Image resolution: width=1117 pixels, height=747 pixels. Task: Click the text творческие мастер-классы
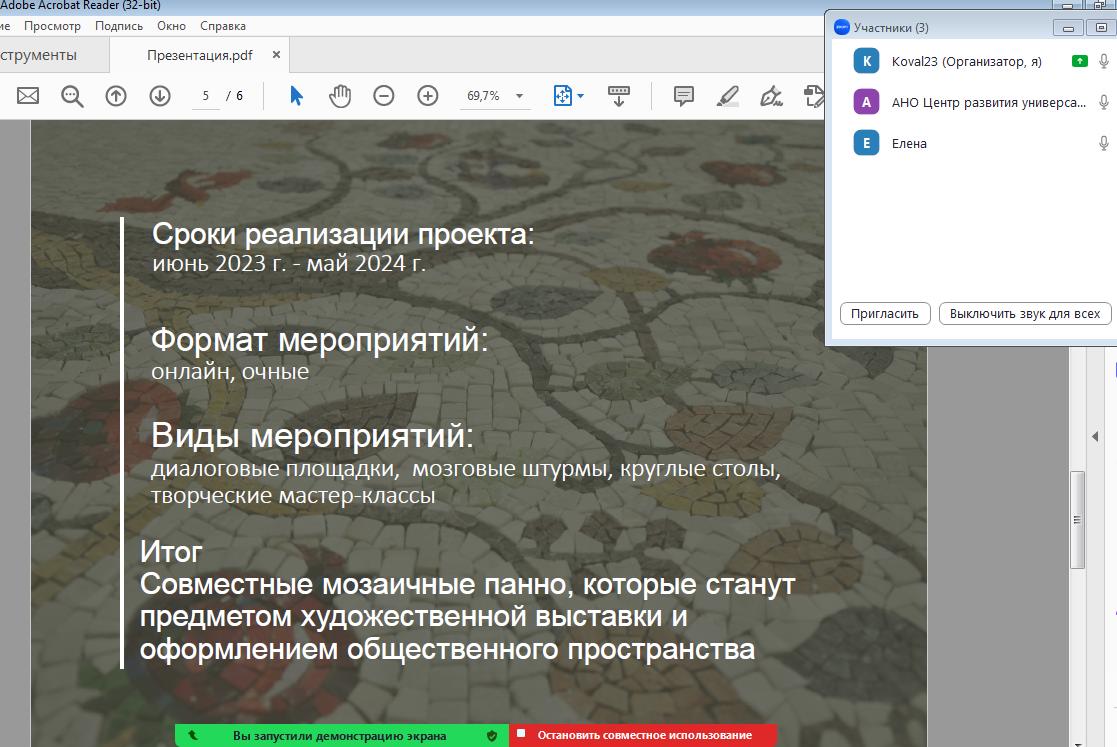coord(293,496)
